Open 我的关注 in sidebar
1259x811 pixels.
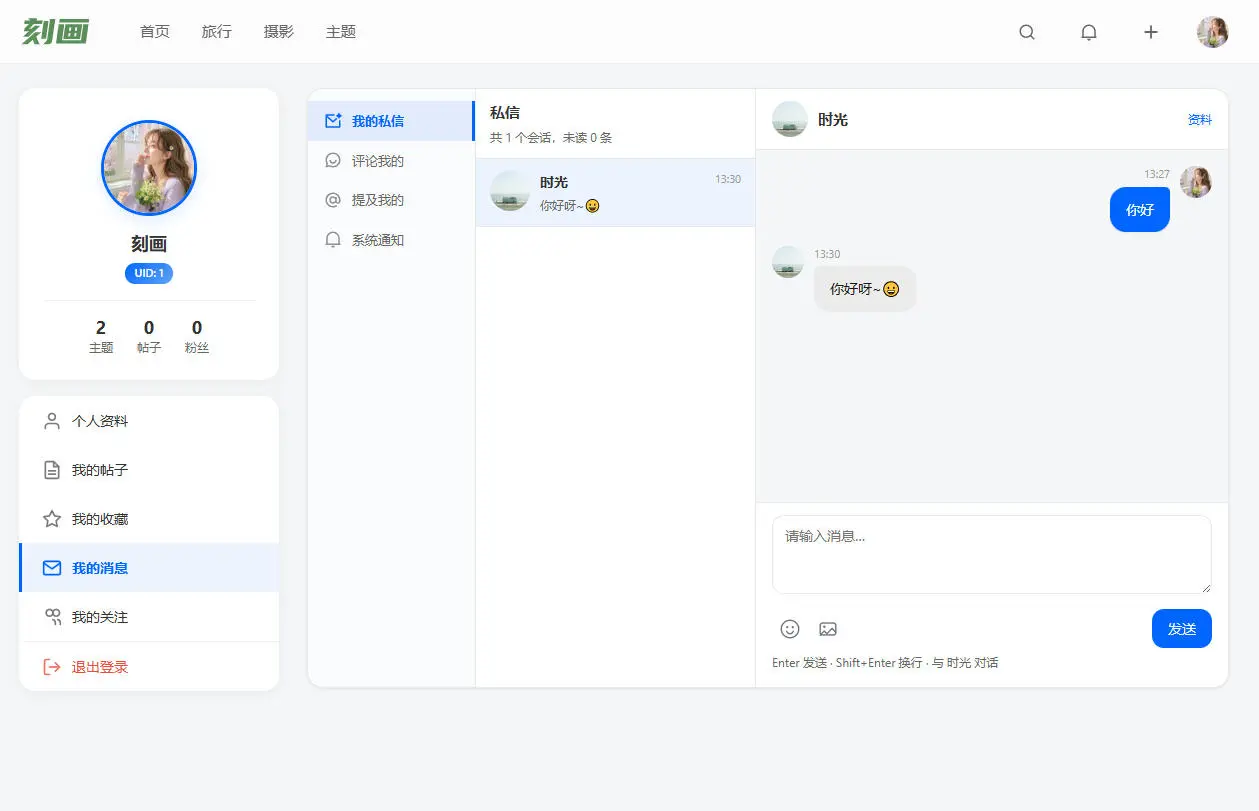[149, 617]
